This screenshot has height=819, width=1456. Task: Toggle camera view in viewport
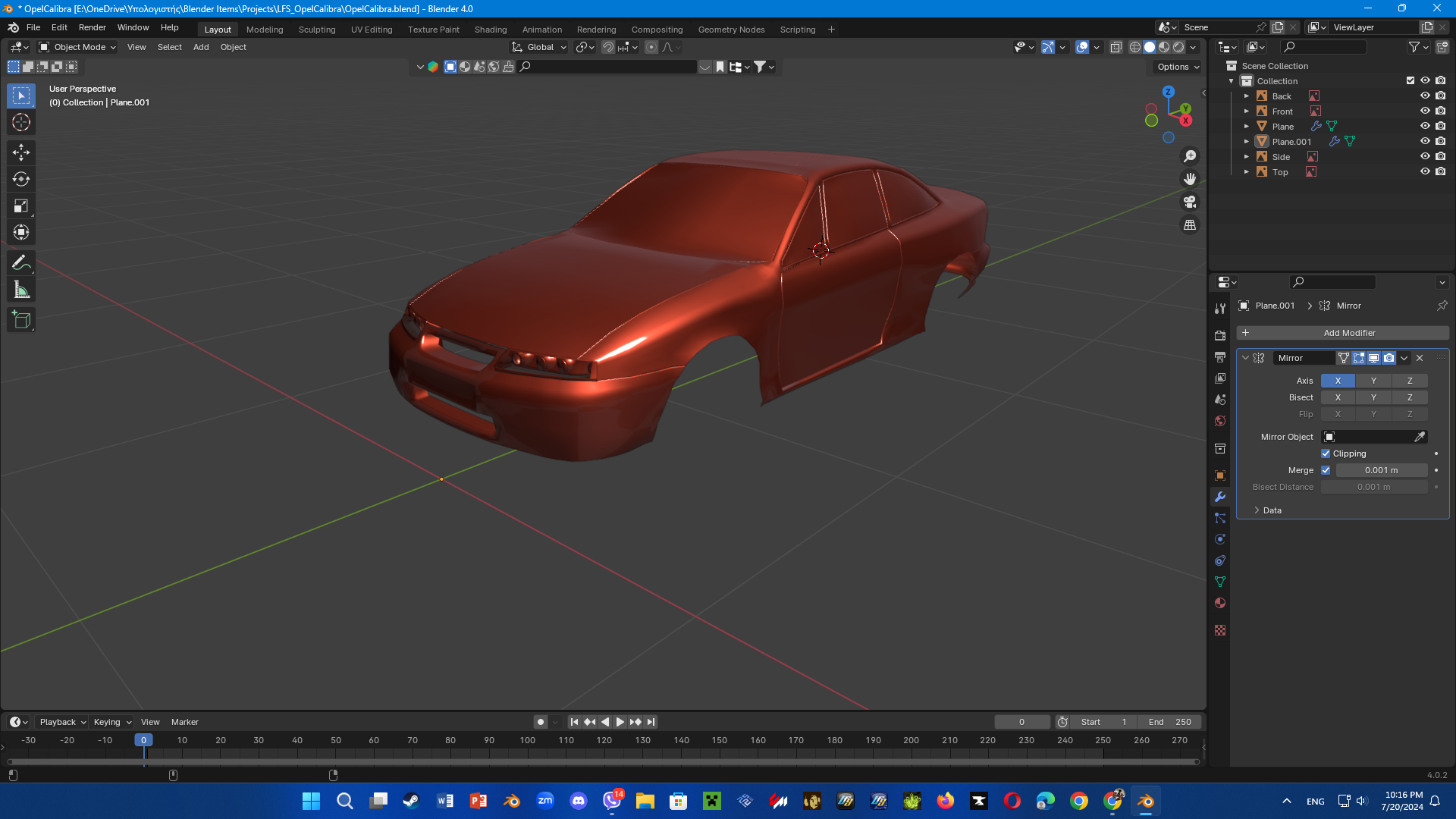[1190, 202]
